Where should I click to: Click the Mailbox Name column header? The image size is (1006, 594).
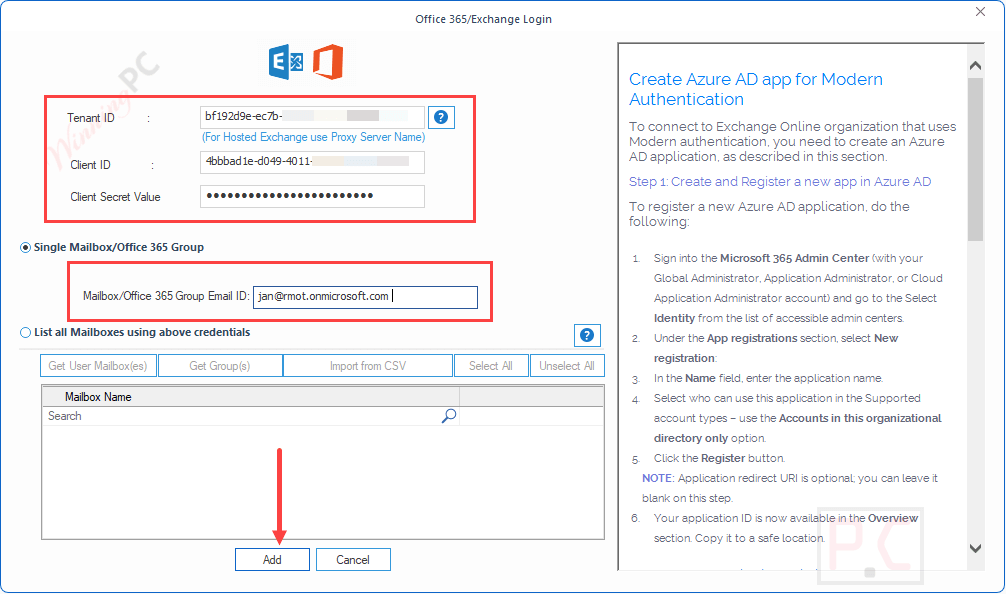point(251,396)
